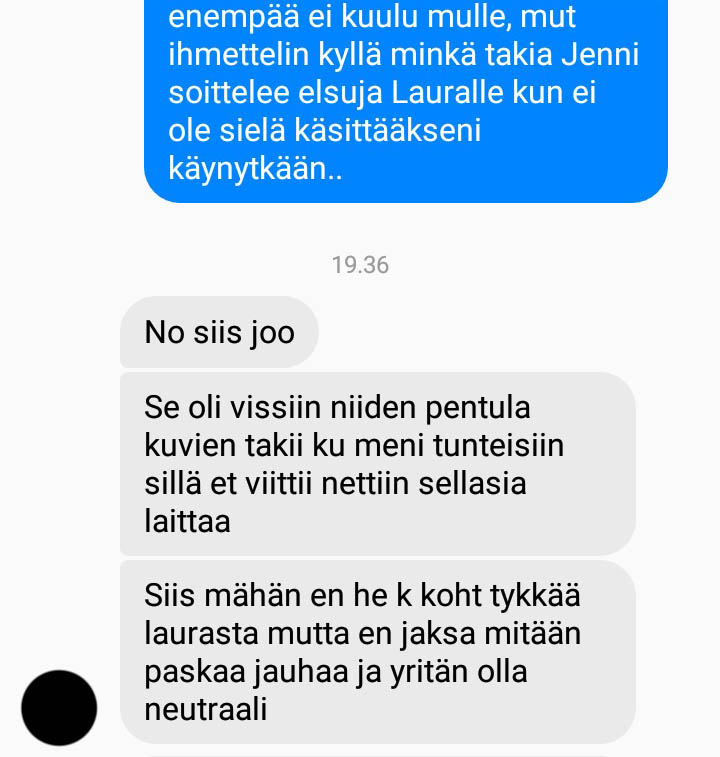Select the 'No siis joo' message

(219, 332)
